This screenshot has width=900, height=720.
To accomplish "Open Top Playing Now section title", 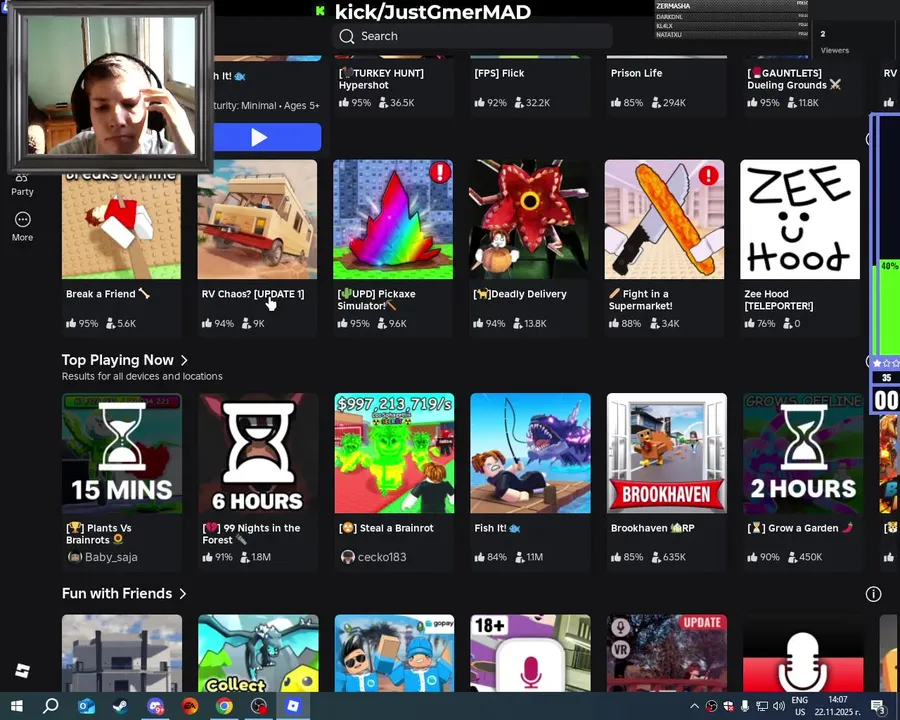I will coord(118,360).
